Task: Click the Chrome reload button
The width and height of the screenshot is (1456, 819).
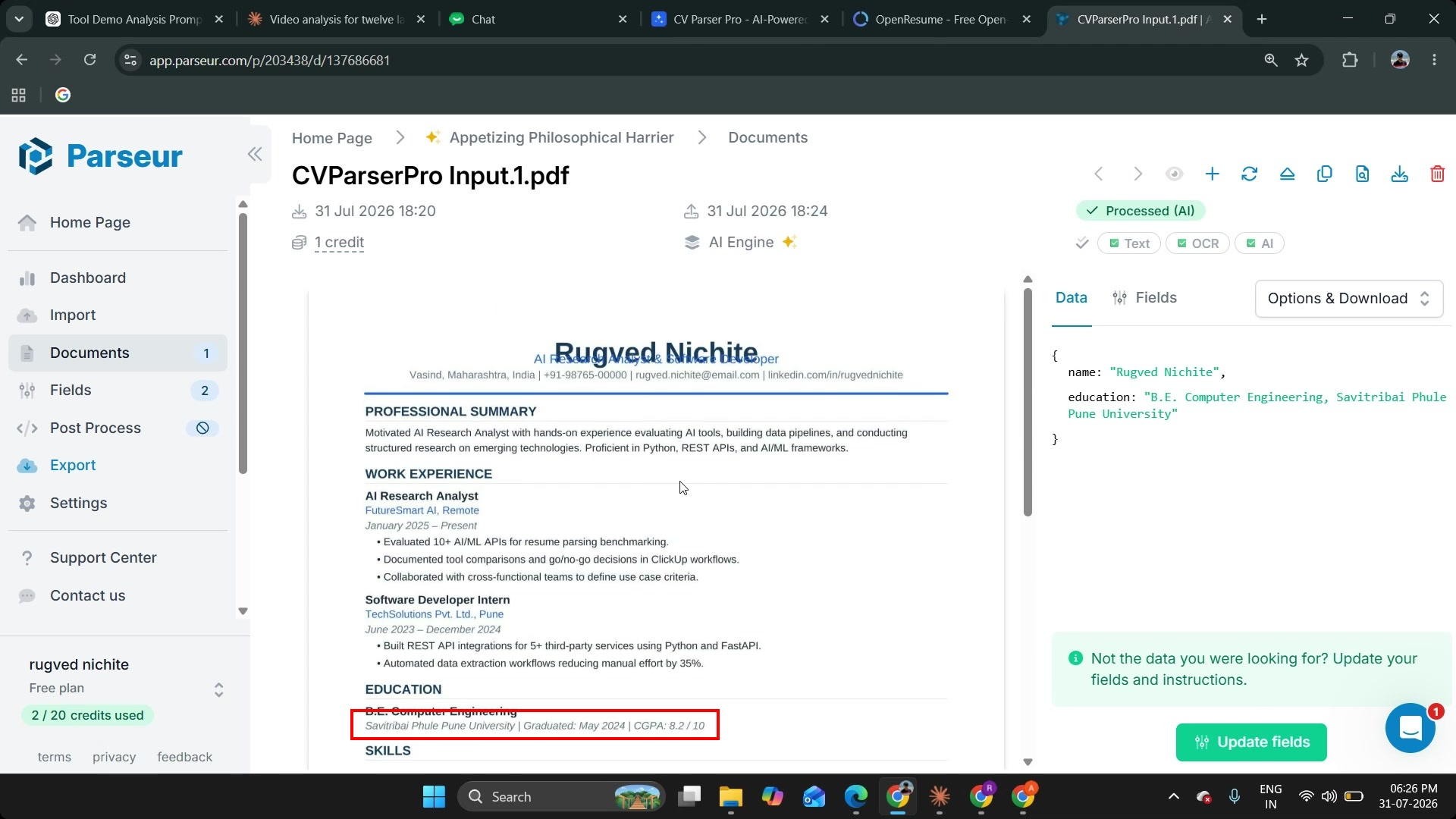Action: click(89, 60)
